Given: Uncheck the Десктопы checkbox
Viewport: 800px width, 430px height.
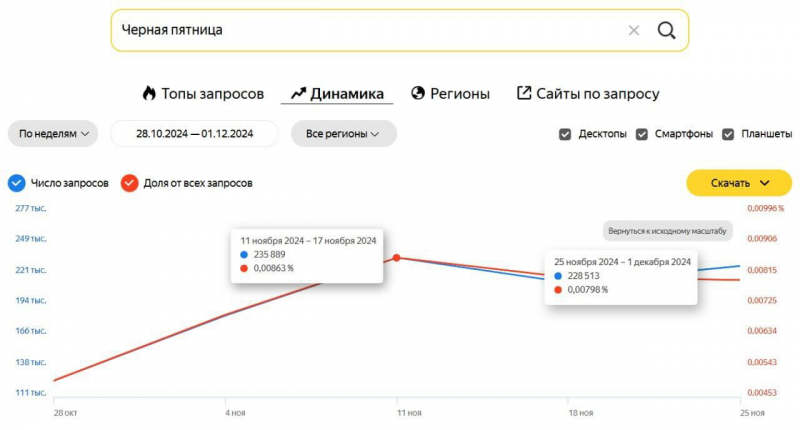Looking at the screenshot, I should pyautogui.click(x=565, y=134).
